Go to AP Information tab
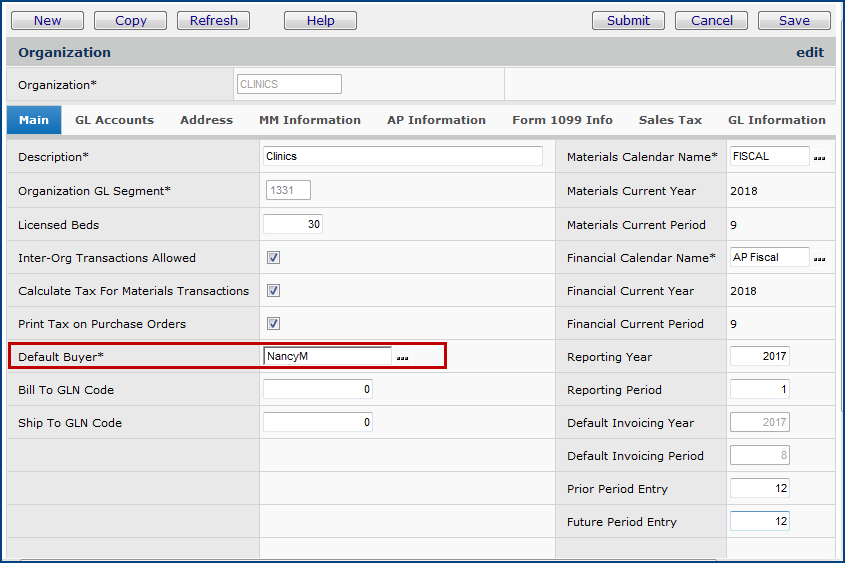Viewport: 845px width, 563px height. click(436, 120)
